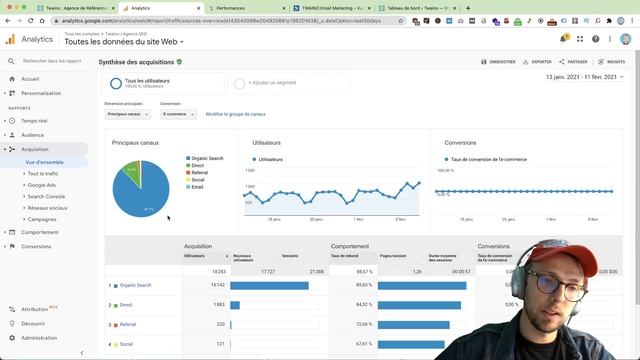Click the browser home icon
Viewport: 640px width, 360px height.
point(42,21)
